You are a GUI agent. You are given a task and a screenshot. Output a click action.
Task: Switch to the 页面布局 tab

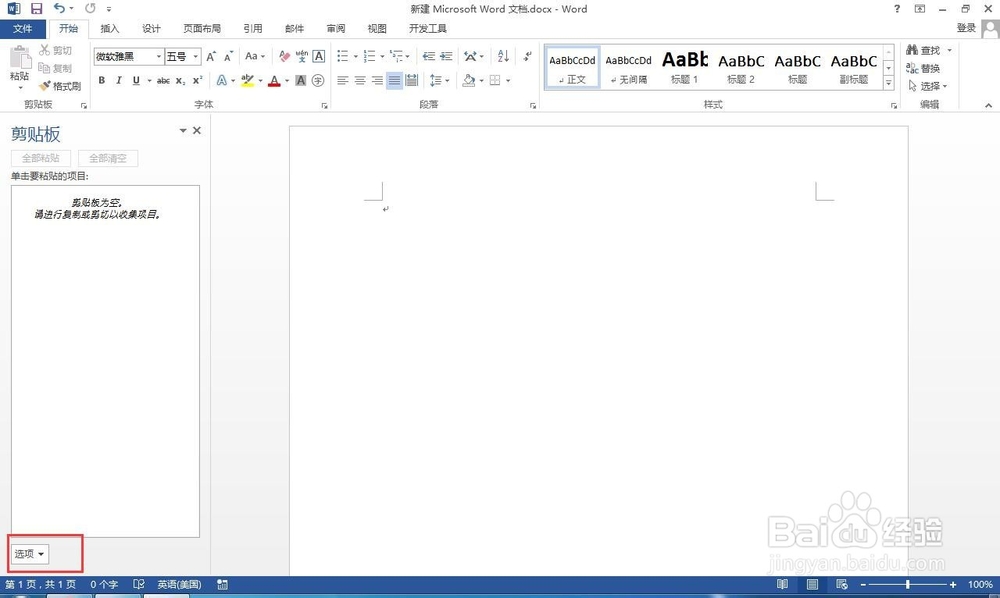pos(202,29)
